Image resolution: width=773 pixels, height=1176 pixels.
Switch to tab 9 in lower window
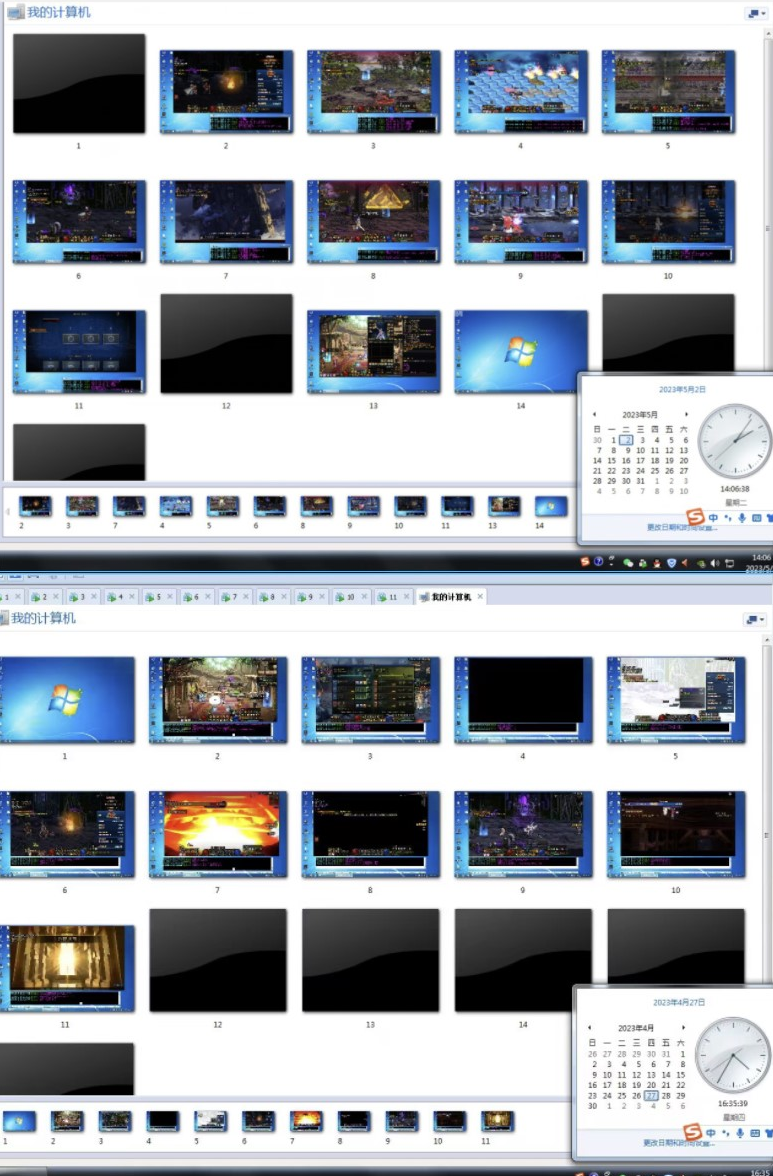point(310,597)
